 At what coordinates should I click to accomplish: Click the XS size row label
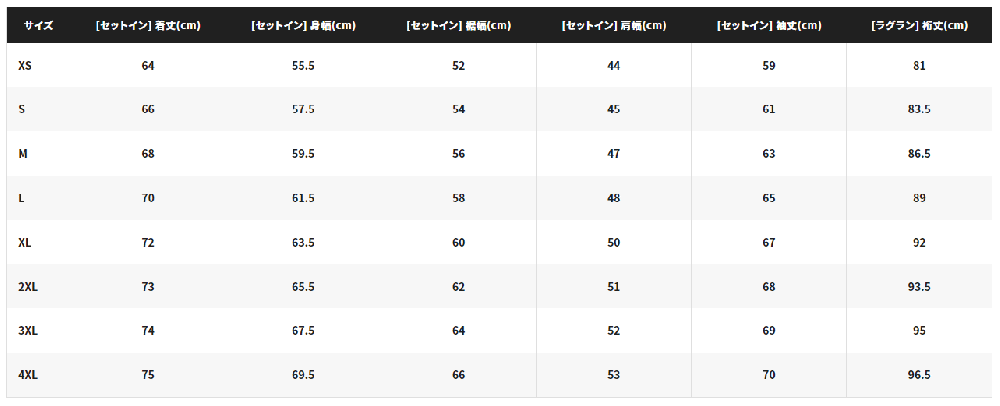pyautogui.click(x=25, y=65)
